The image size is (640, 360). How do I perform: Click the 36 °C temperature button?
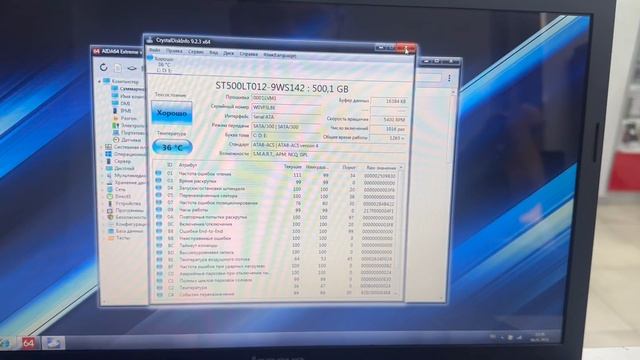[172, 147]
